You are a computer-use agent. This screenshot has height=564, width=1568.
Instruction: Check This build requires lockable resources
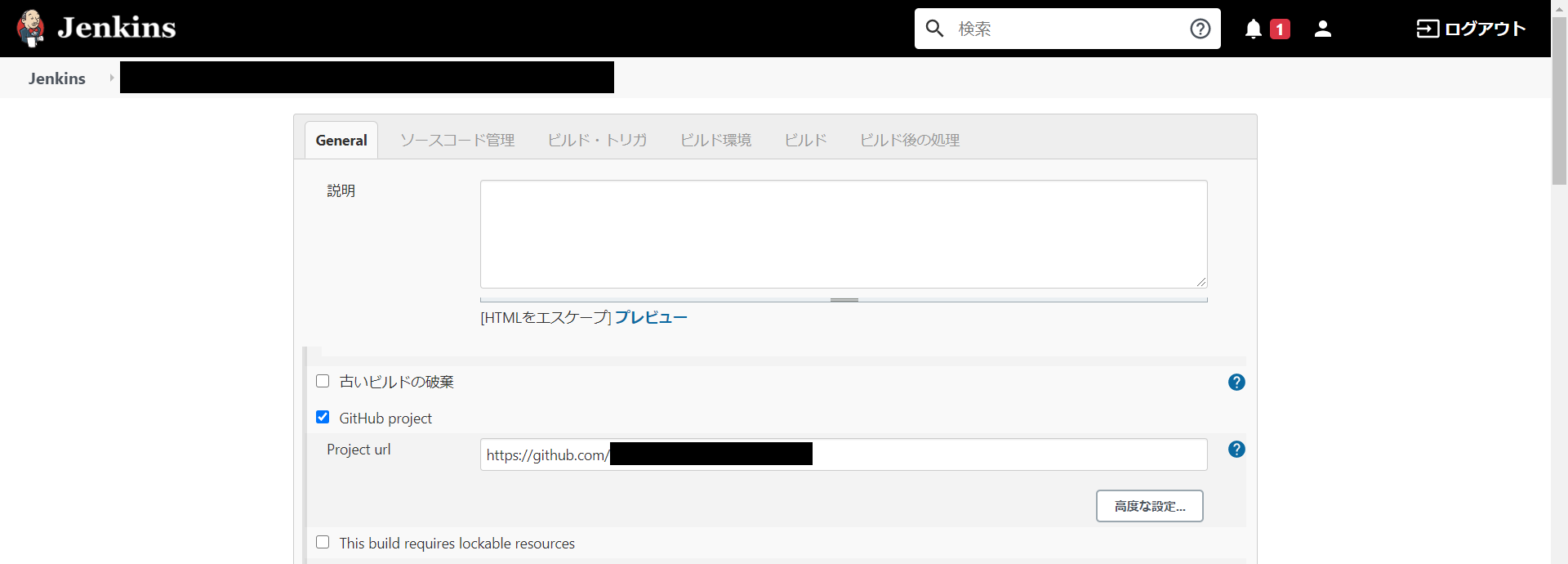click(323, 542)
